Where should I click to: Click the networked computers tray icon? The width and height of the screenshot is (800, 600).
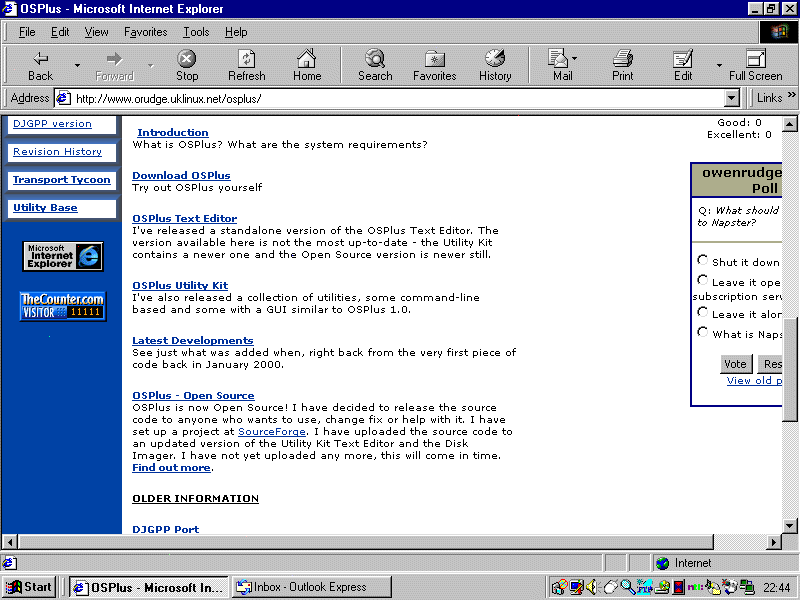747,587
